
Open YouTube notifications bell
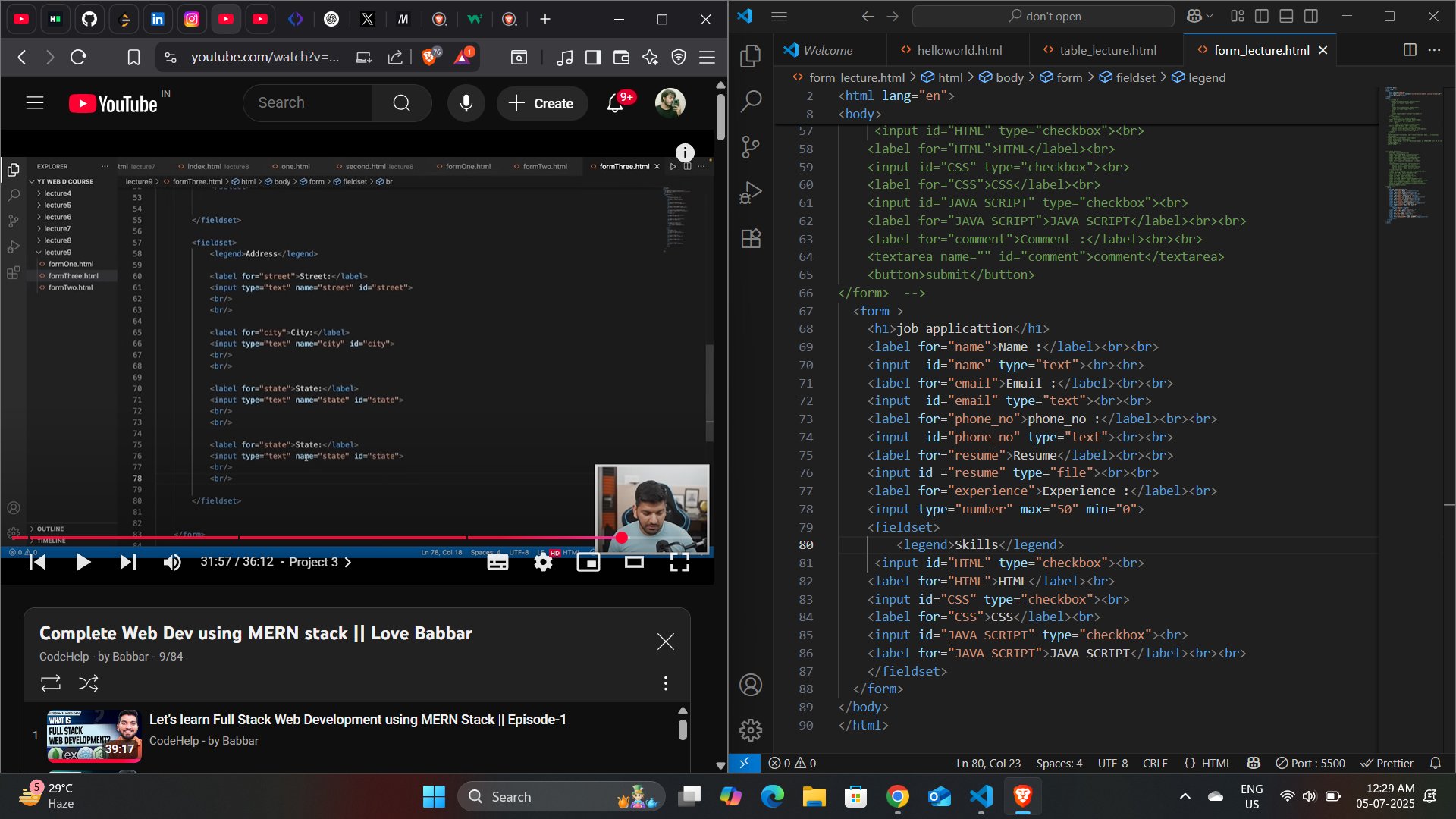click(615, 104)
